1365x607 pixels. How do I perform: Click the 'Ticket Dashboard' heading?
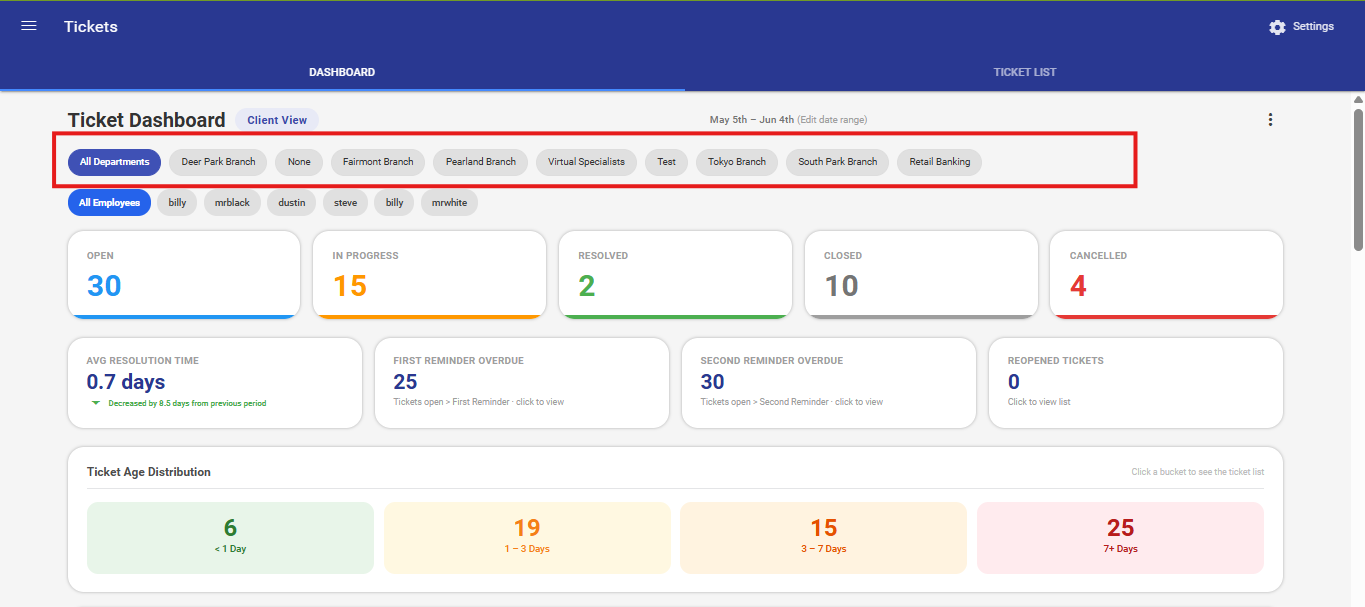point(147,120)
